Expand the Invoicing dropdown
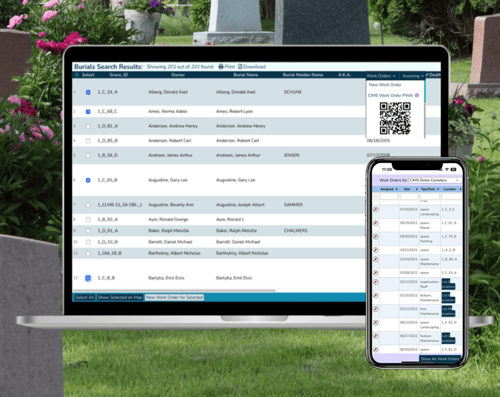 coord(413,76)
